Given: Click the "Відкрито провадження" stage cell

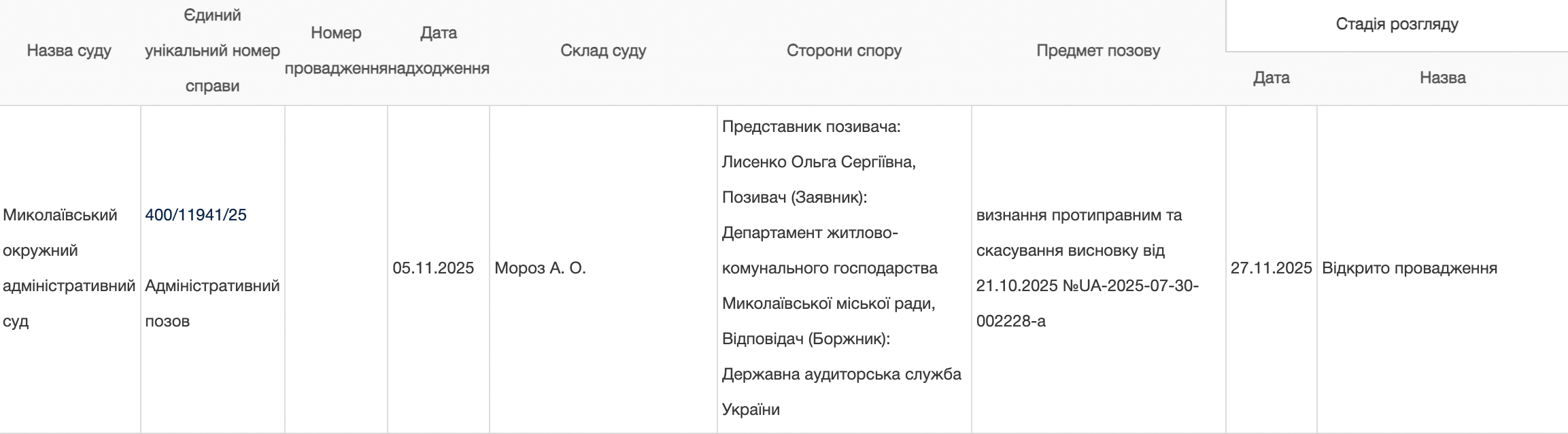Looking at the screenshot, I should pos(1409,268).
